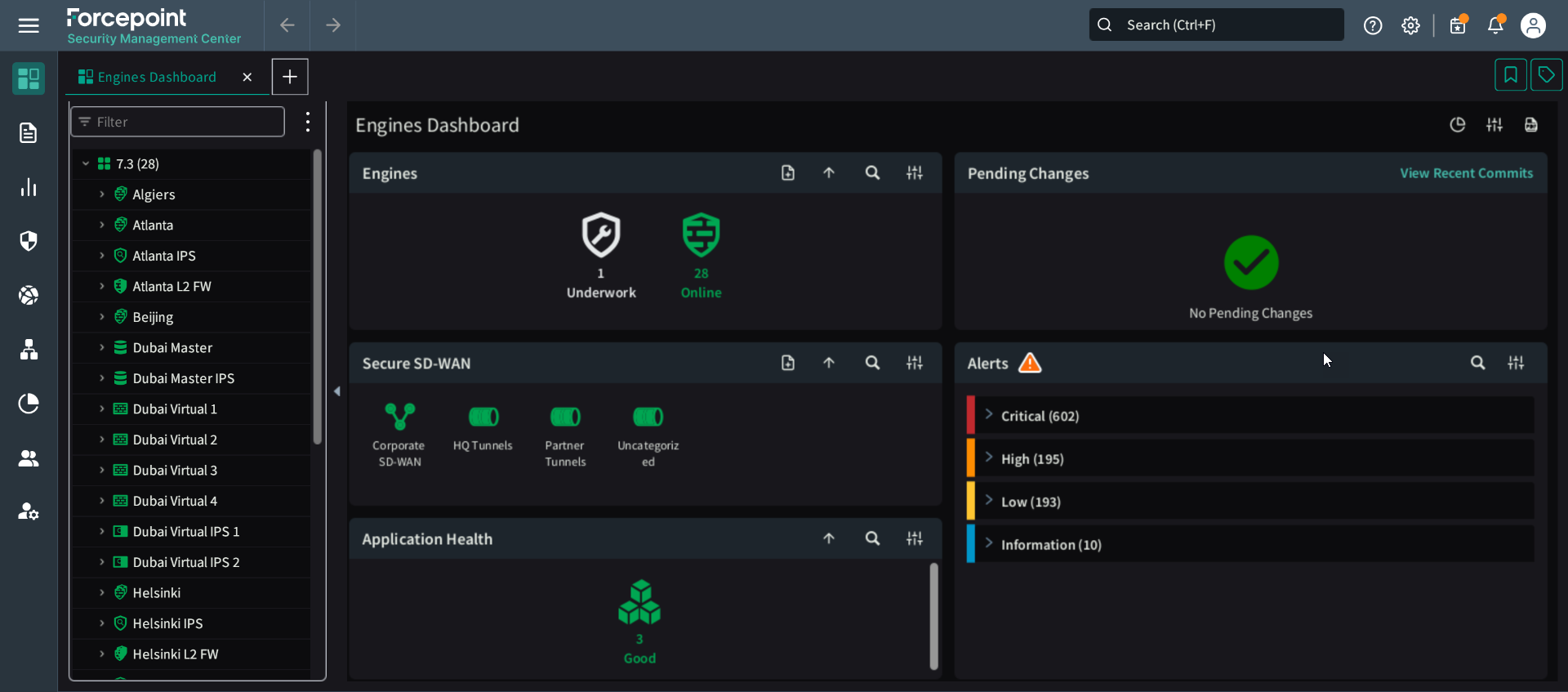
Task: Click the HQ Tunnels status indicator
Action: [x=483, y=417]
